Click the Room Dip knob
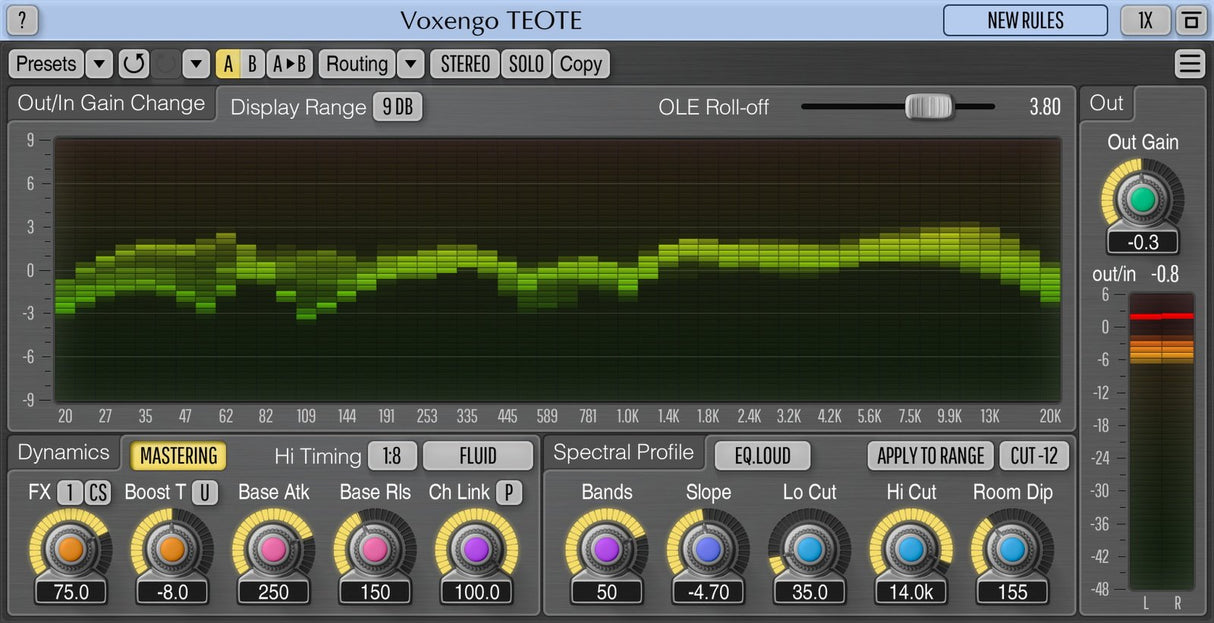 pos(1012,549)
